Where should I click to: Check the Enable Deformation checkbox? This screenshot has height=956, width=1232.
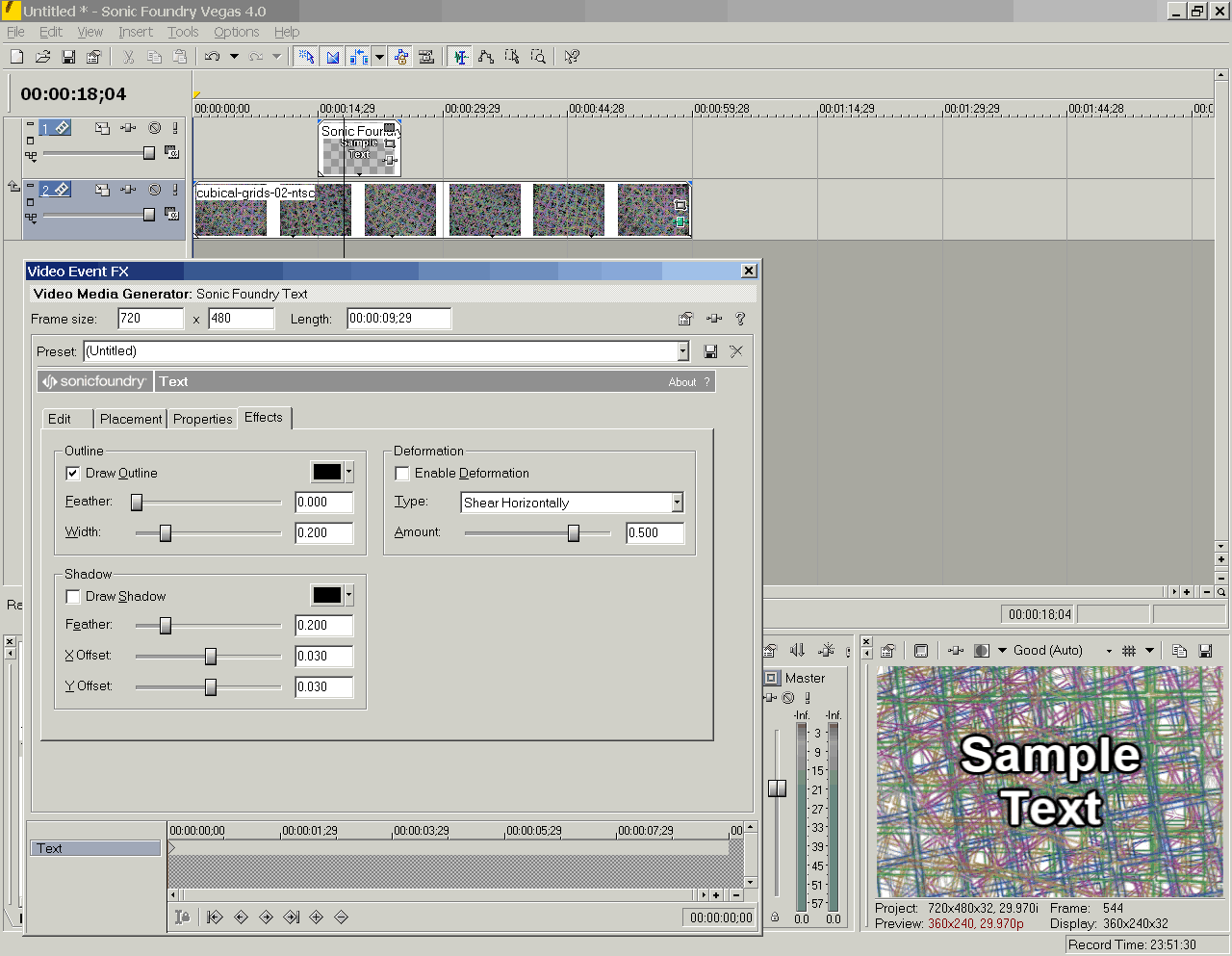pos(401,473)
